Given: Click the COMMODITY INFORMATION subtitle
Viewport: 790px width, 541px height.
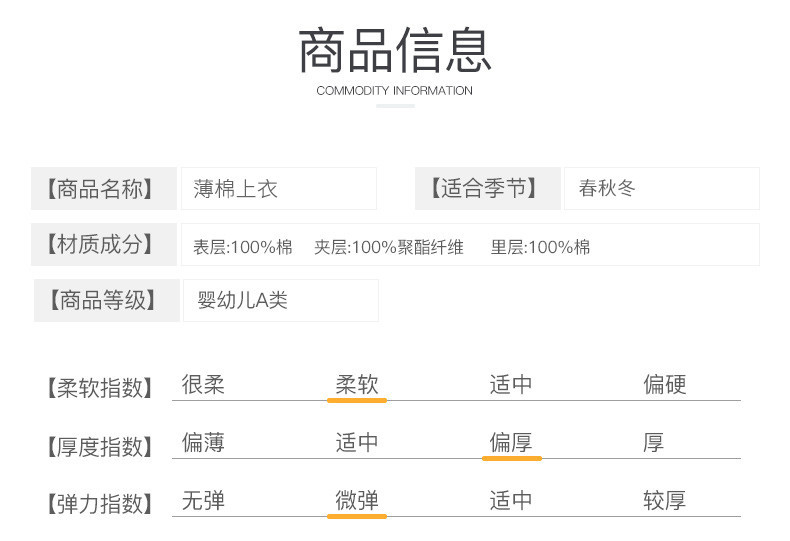Looking at the screenshot, I should (394, 91).
